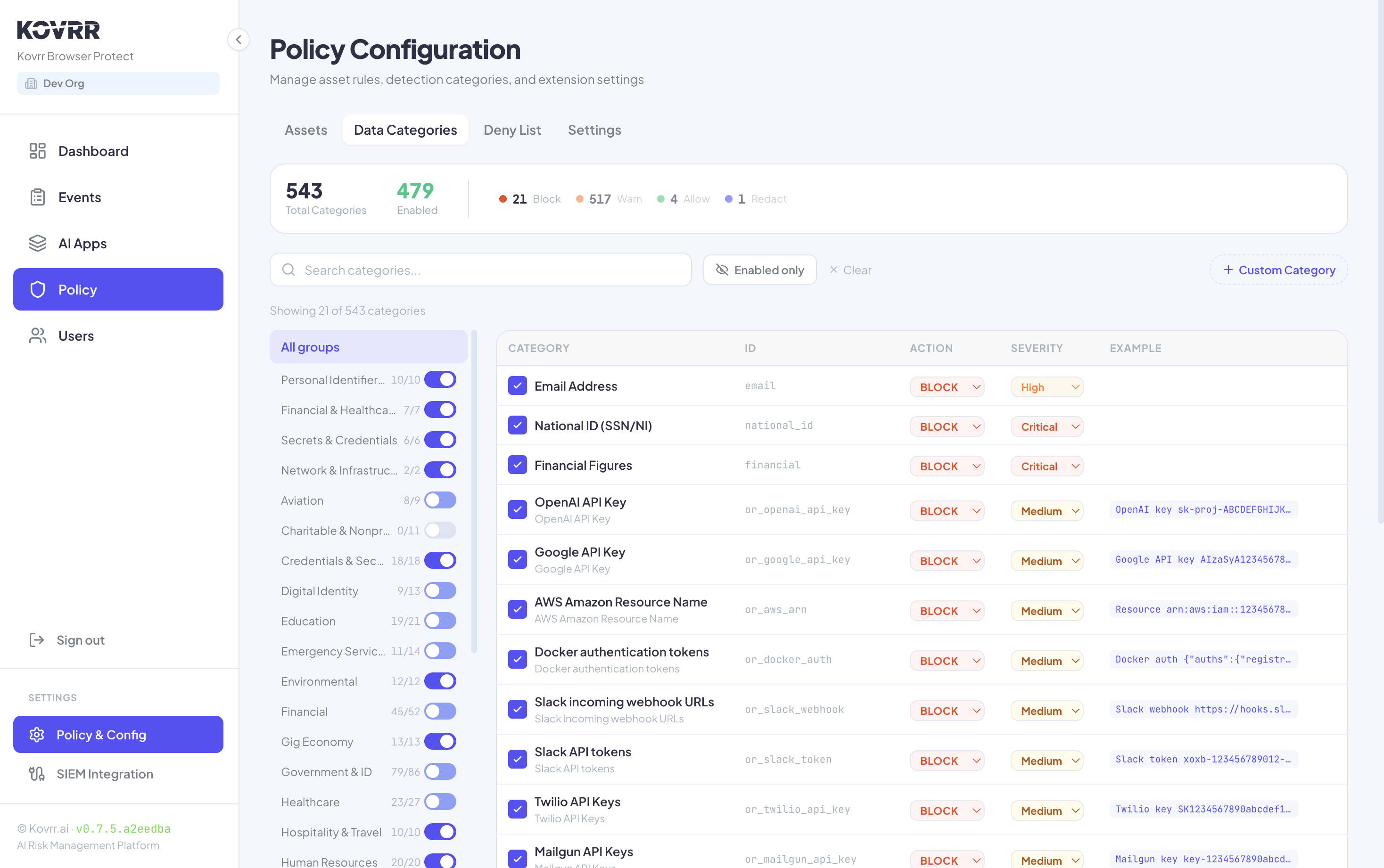Viewport: 1384px width, 868px height.
Task: Click the Dev Org organization selector
Action: (x=118, y=83)
